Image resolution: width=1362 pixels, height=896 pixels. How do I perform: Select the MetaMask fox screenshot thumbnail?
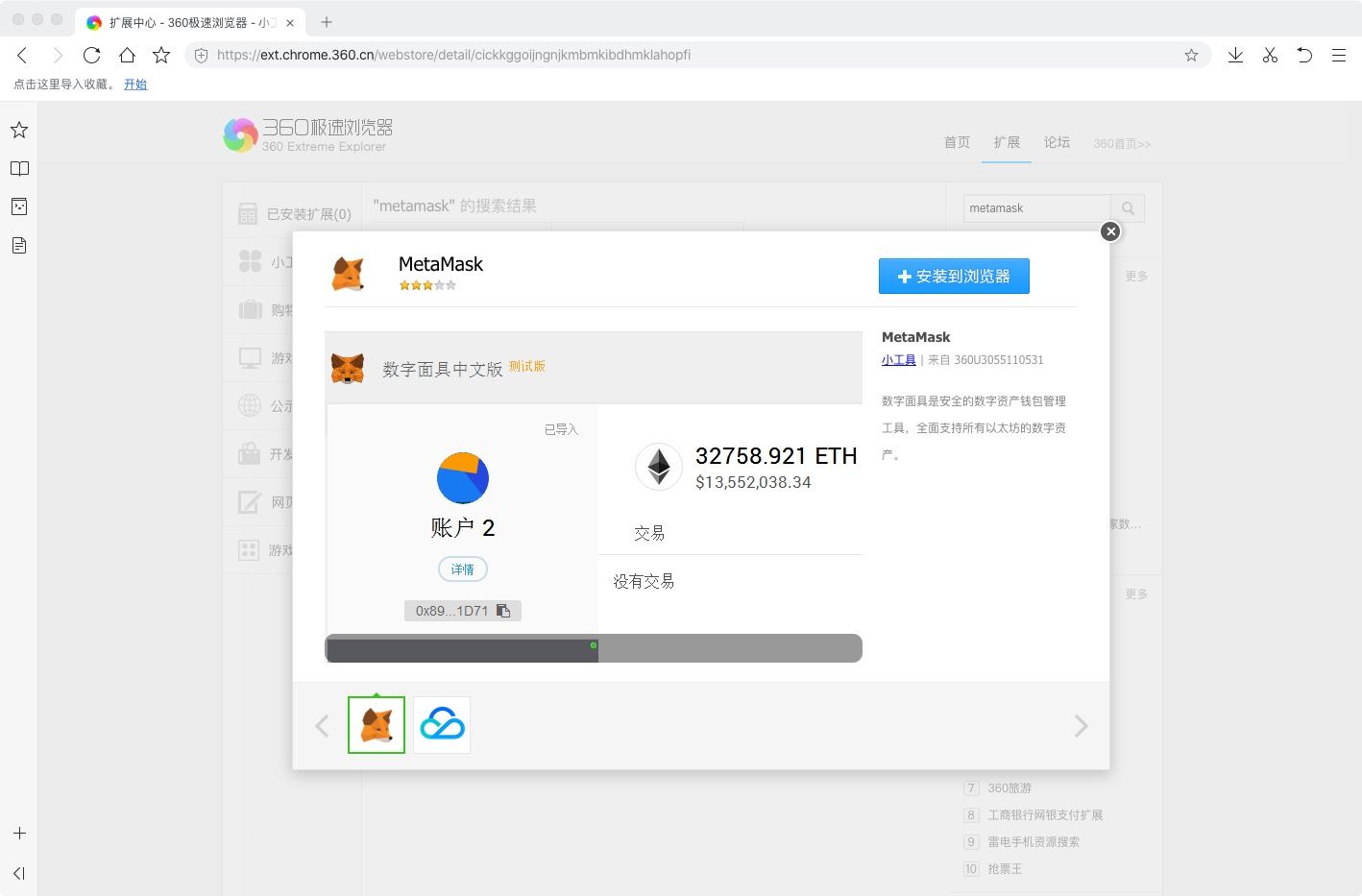[377, 725]
